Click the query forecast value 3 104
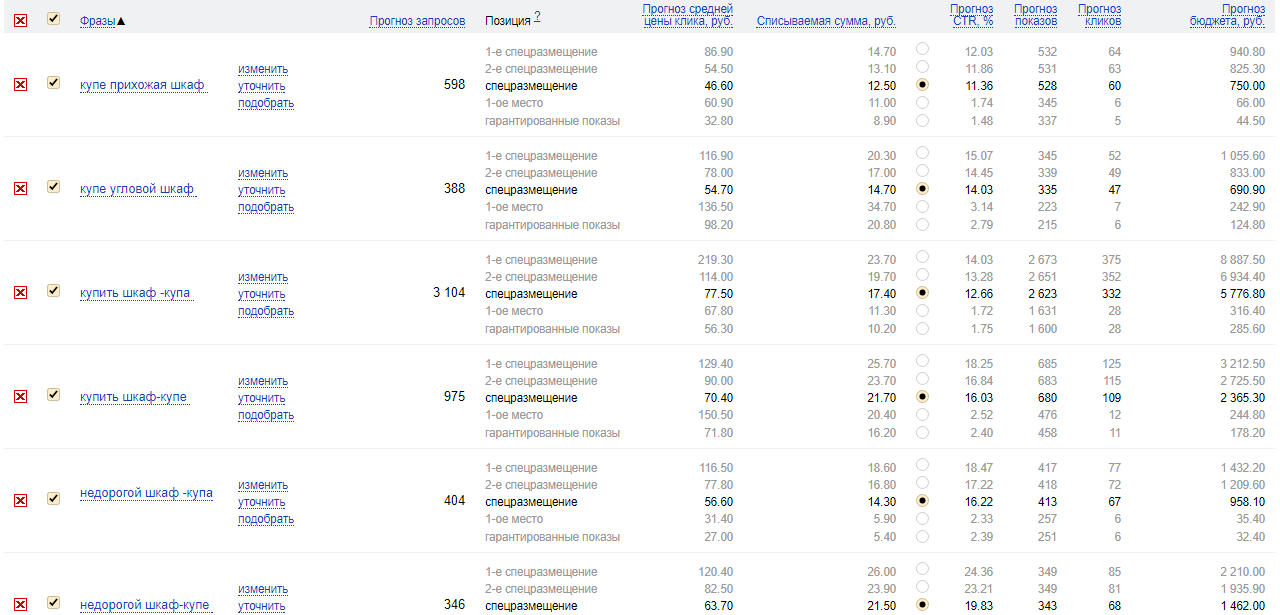 [x=449, y=293]
